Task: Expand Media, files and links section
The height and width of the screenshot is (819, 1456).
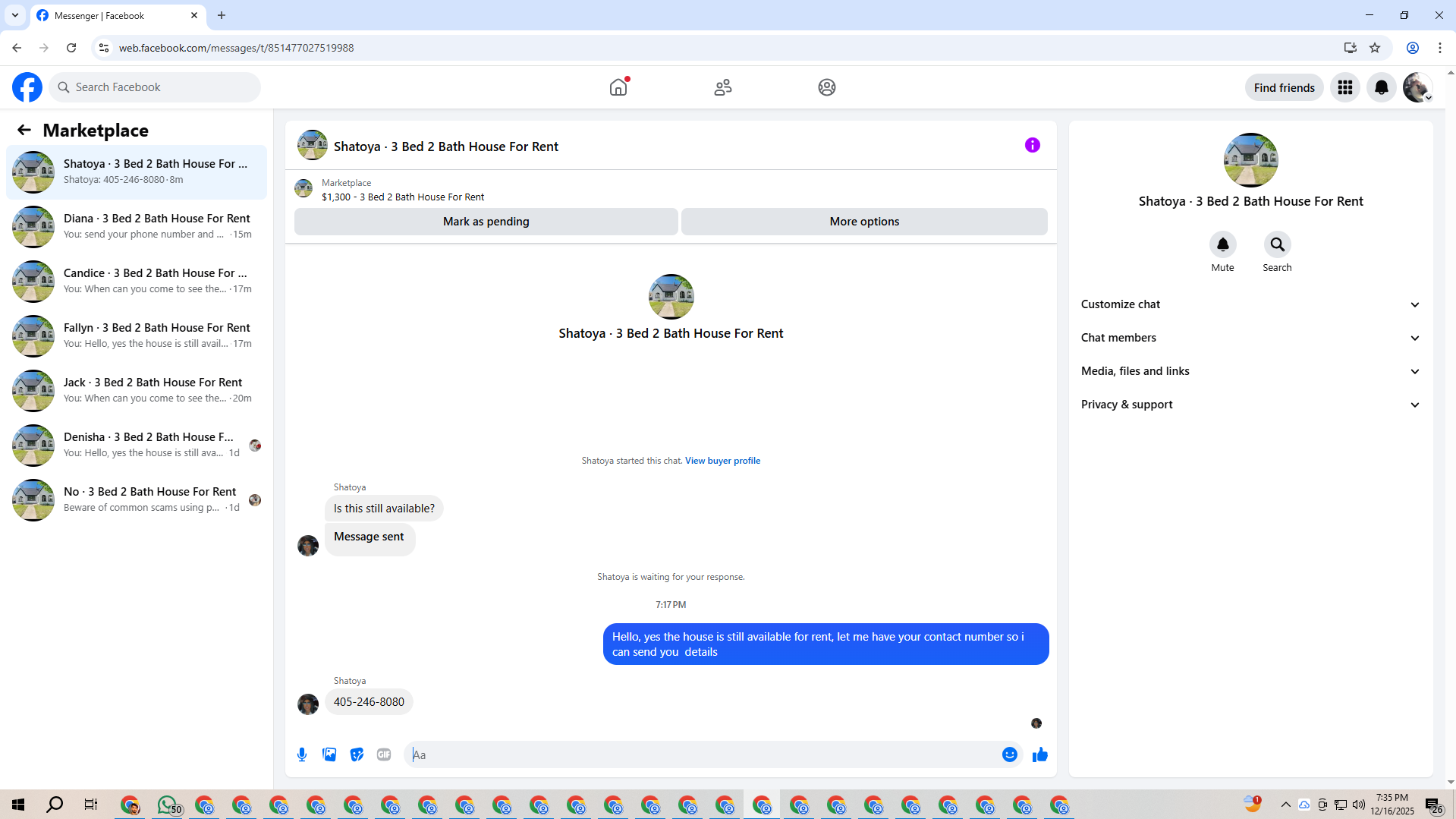Action: coord(1250,371)
